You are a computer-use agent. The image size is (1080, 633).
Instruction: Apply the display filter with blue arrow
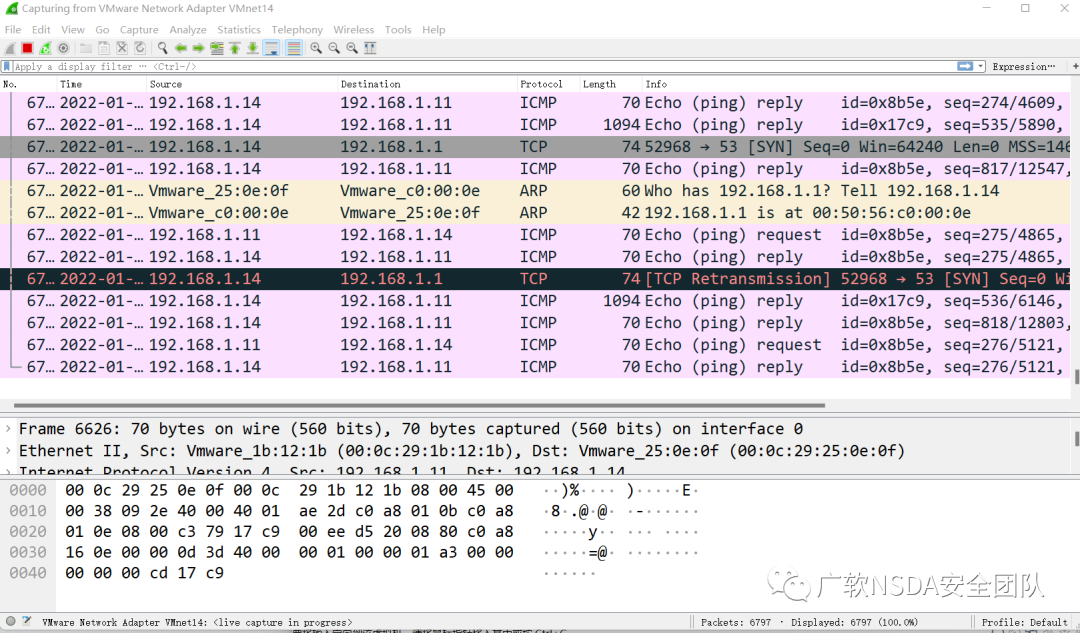(x=965, y=66)
